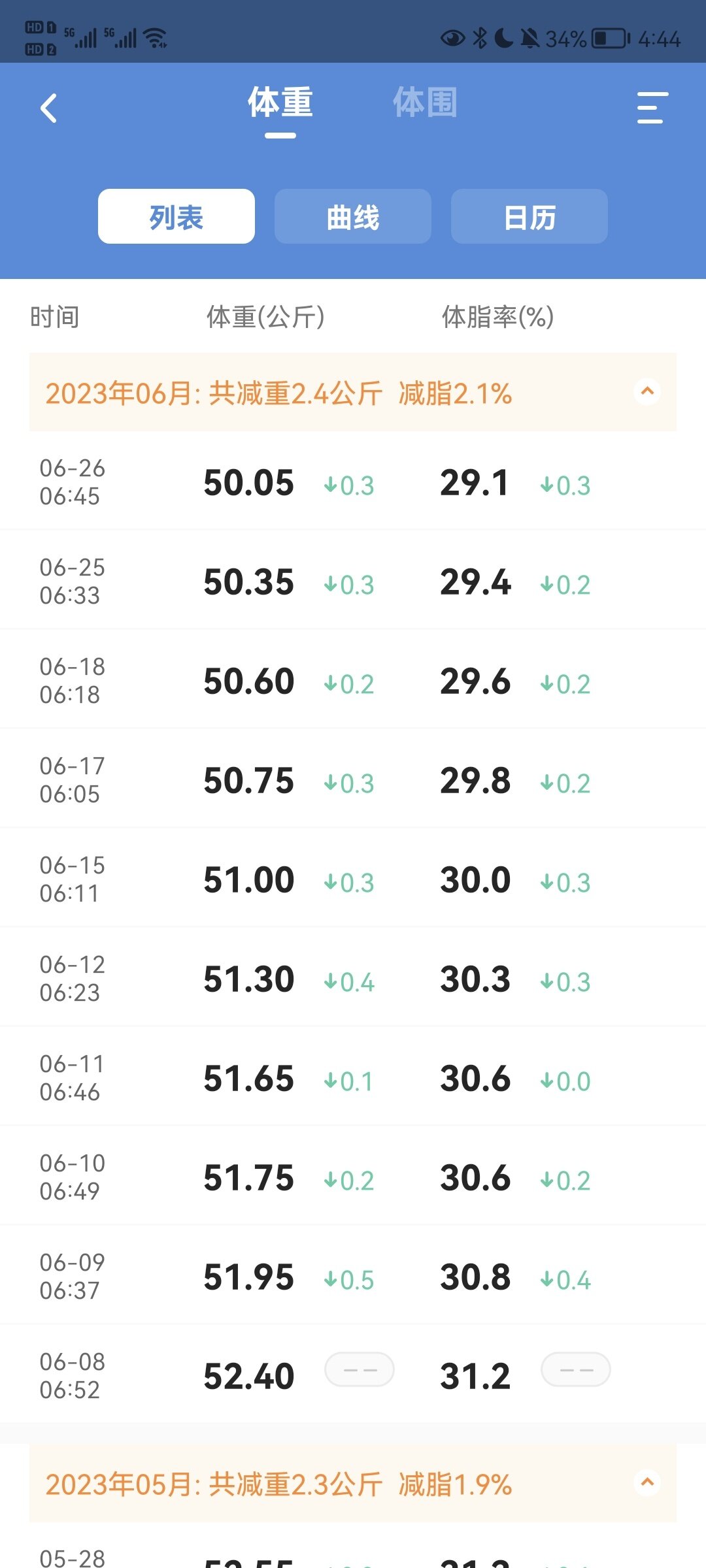Screen dimensions: 706x1568
Task: Collapse the 2023年05月 section
Action: (647, 1483)
